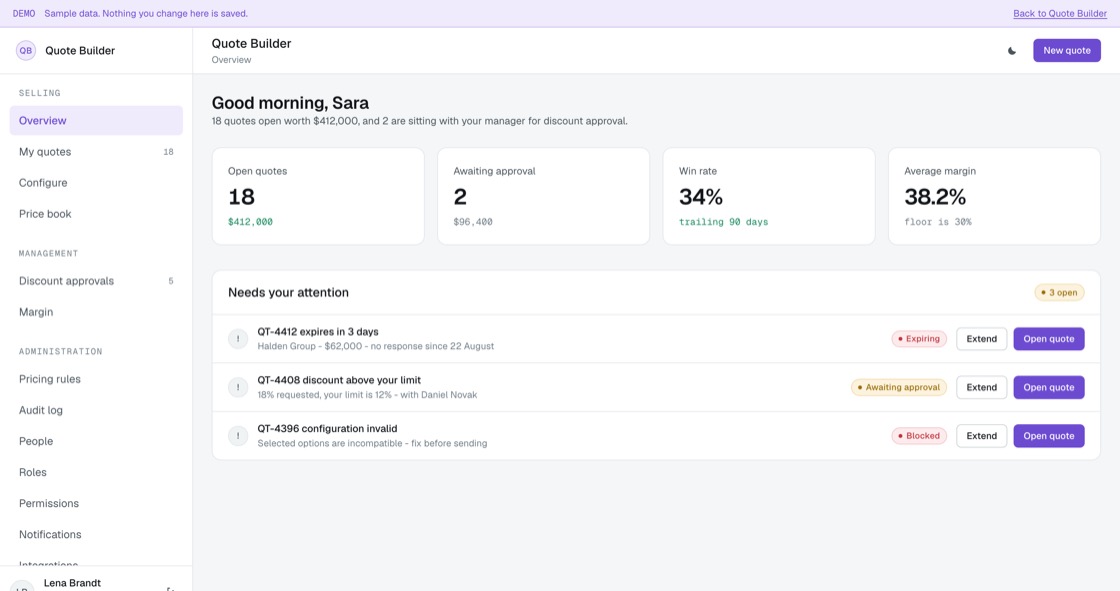Viewport: 1120px width, 591px height.
Task: Navigate to Margin page
Action: point(96,312)
